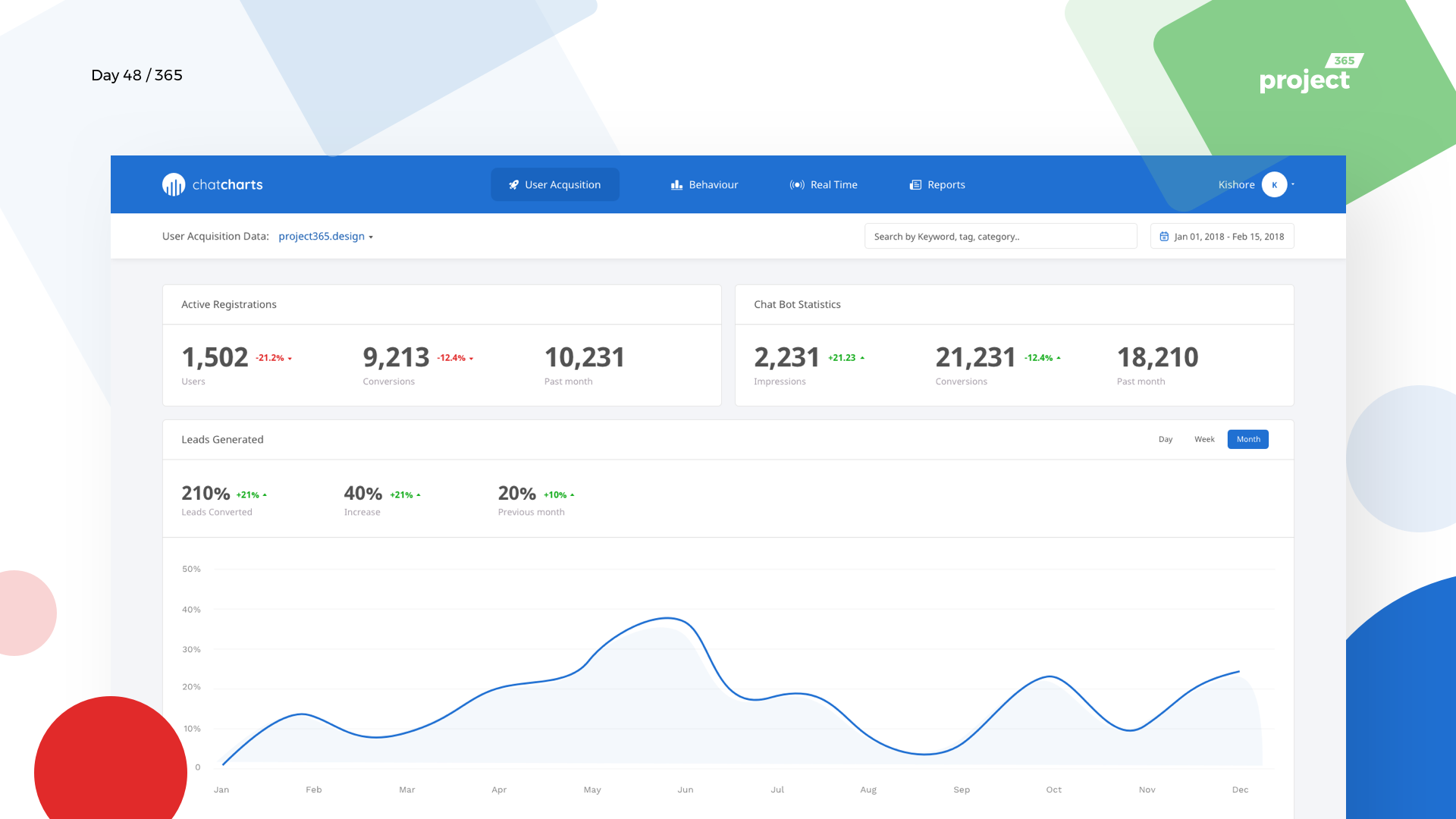Select the Week view toggle
1456x819 pixels.
coord(1204,439)
